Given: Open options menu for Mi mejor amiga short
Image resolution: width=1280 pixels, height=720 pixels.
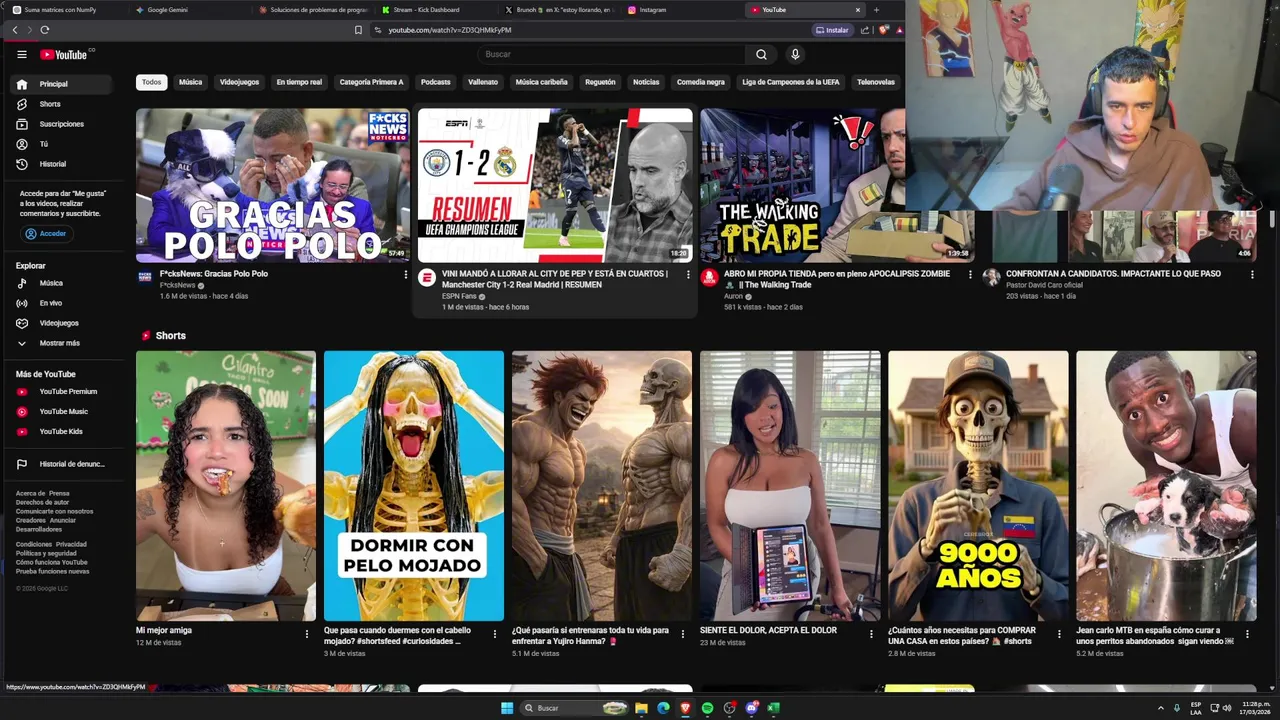Looking at the screenshot, I should point(307,633).
